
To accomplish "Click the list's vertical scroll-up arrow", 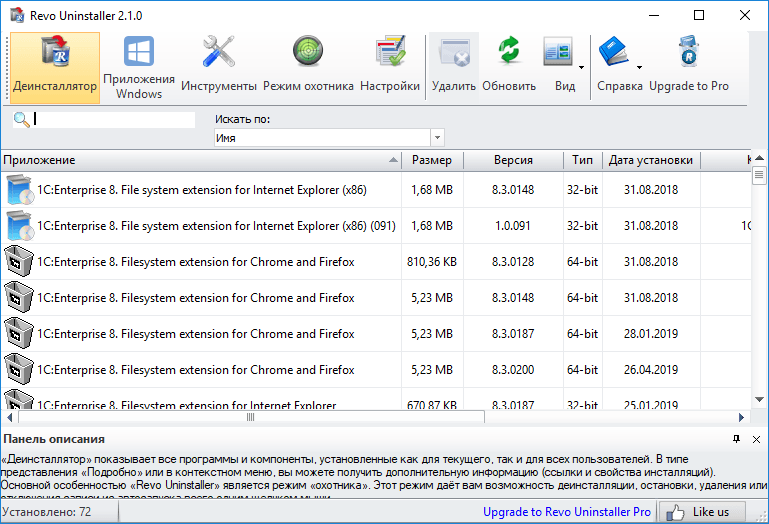I will [759, 158].
